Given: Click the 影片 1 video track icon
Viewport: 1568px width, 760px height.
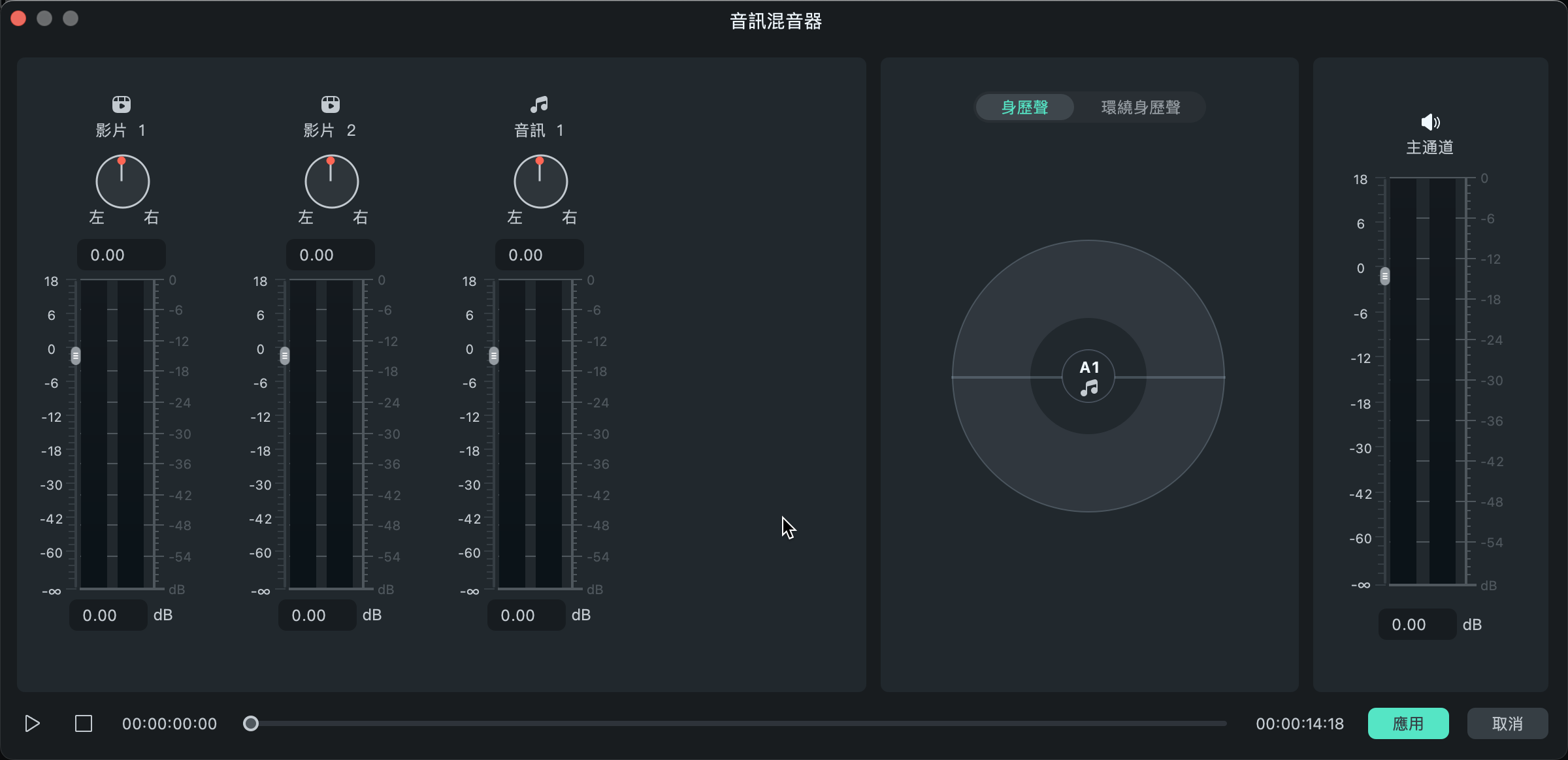Looking at the screenshot, I should pyautogui.click(x=122, y=104).
